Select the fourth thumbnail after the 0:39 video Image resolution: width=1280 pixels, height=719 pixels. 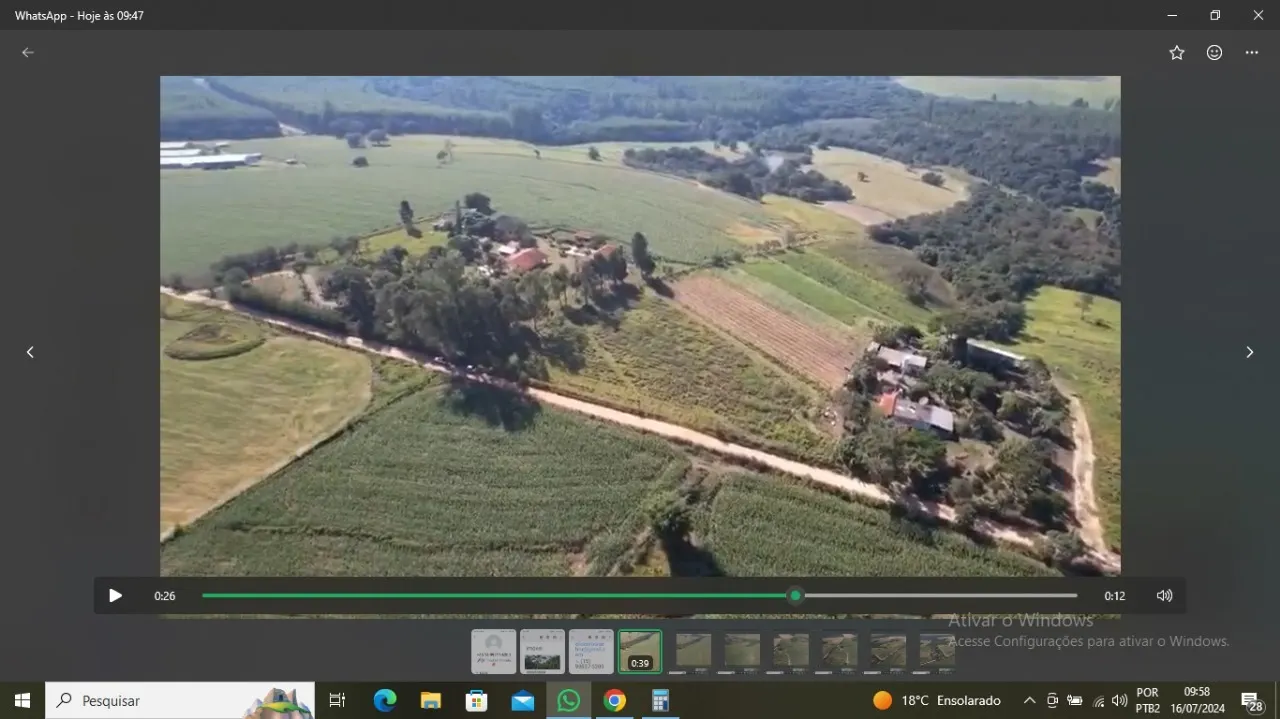840,651
